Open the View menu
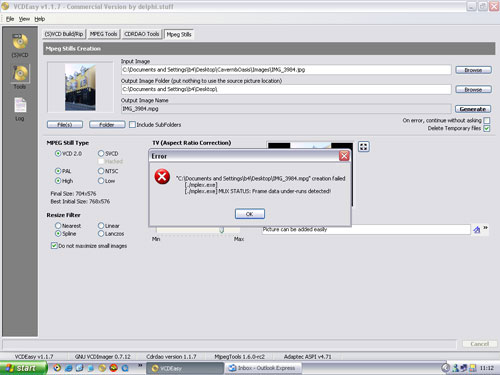 [24, 19]
